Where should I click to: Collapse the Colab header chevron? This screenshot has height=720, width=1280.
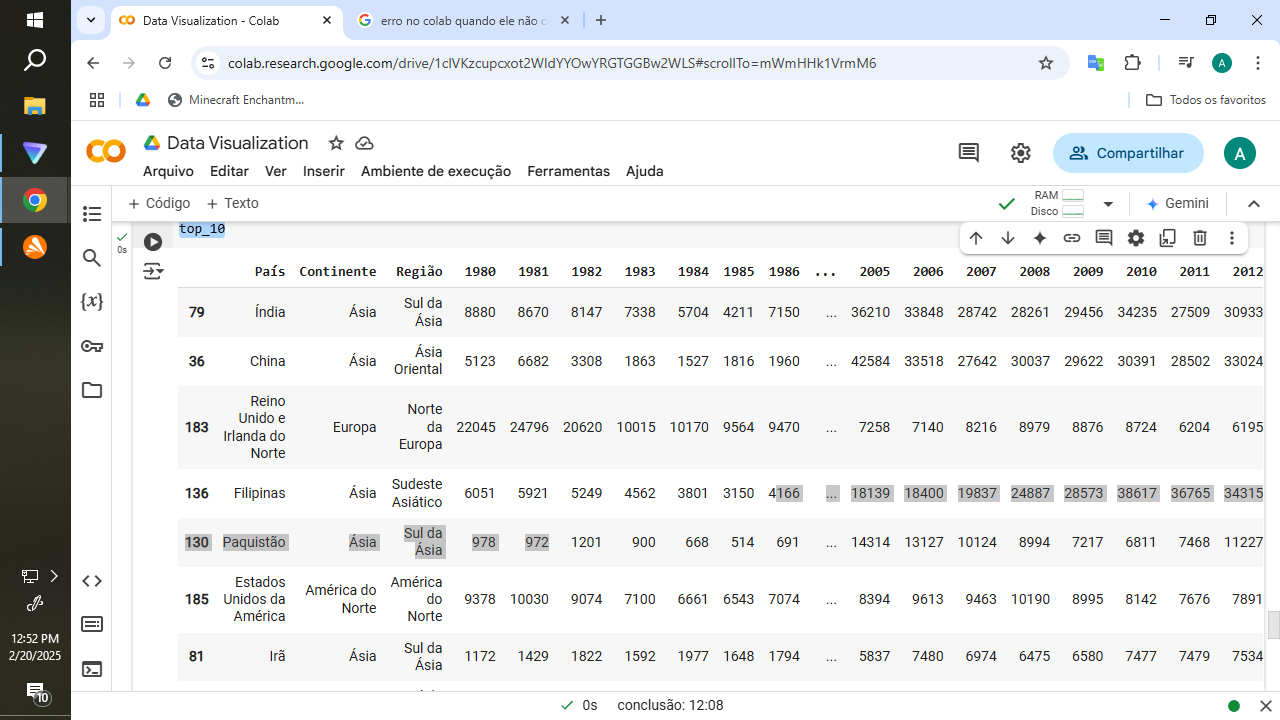[x=1254, y=204]
